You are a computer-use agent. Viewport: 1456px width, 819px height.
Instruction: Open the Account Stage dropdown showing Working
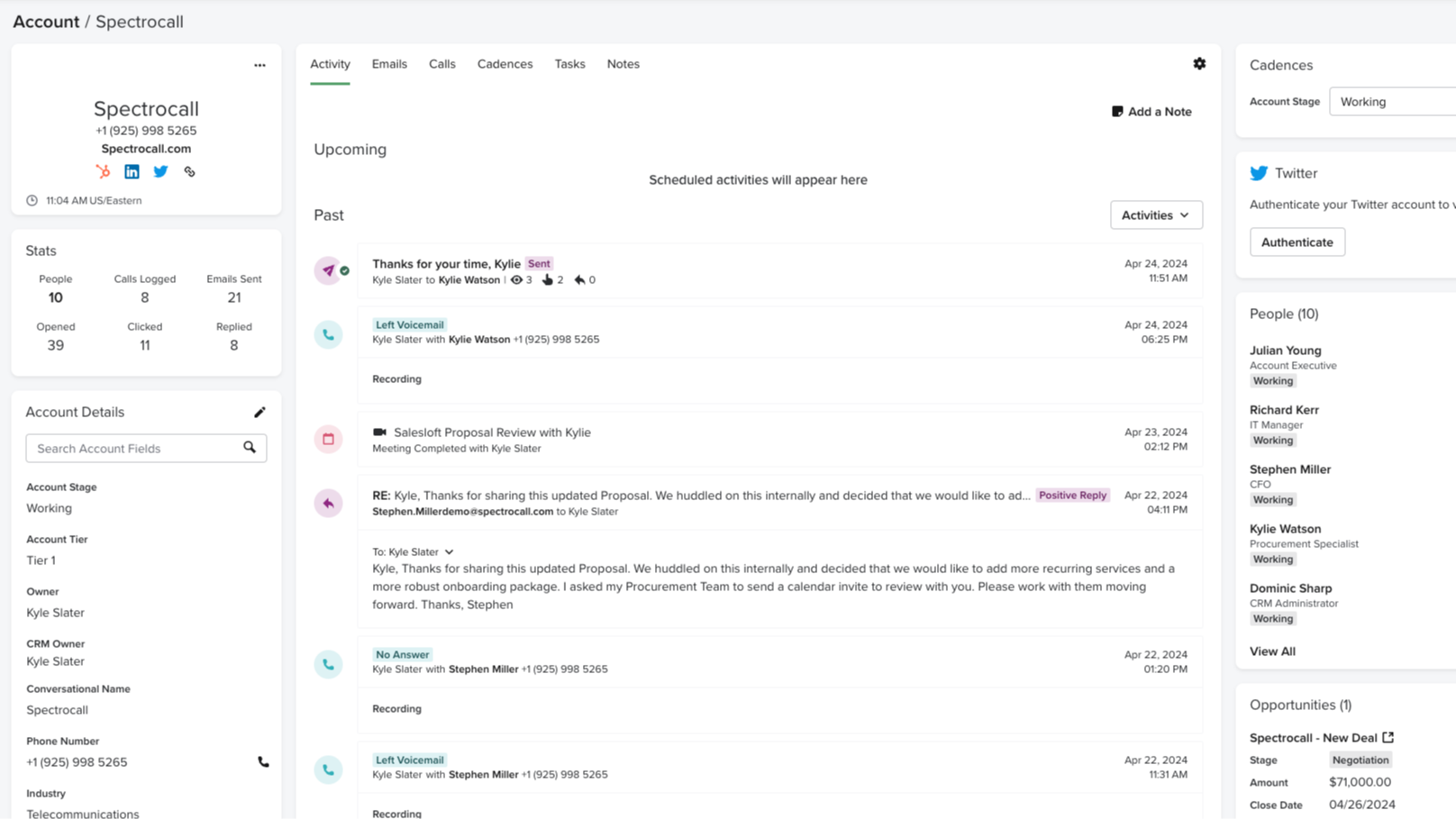click(1391, 101)
